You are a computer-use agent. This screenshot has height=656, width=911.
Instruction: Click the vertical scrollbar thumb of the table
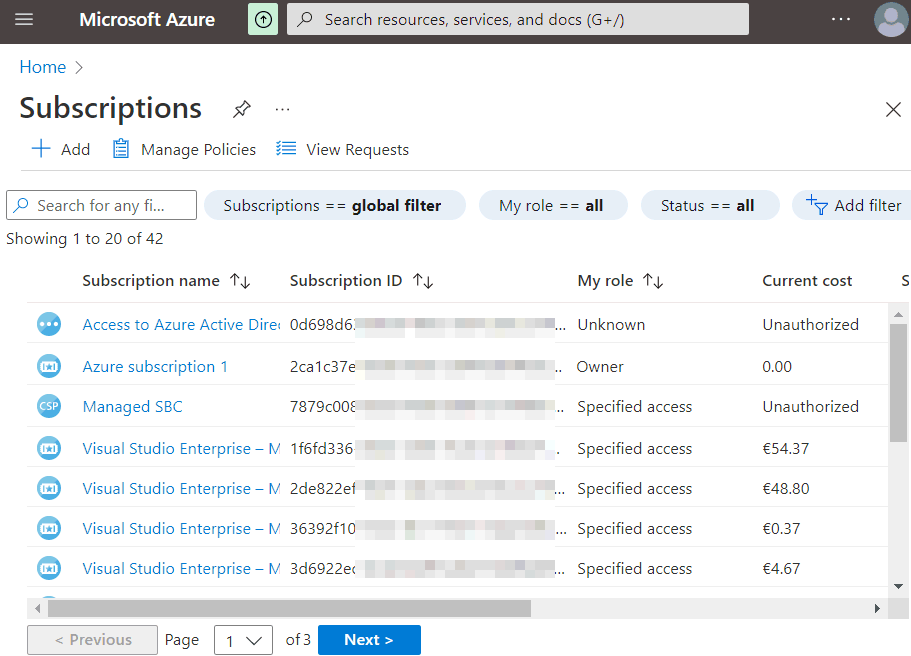click(x=898, y=383)
